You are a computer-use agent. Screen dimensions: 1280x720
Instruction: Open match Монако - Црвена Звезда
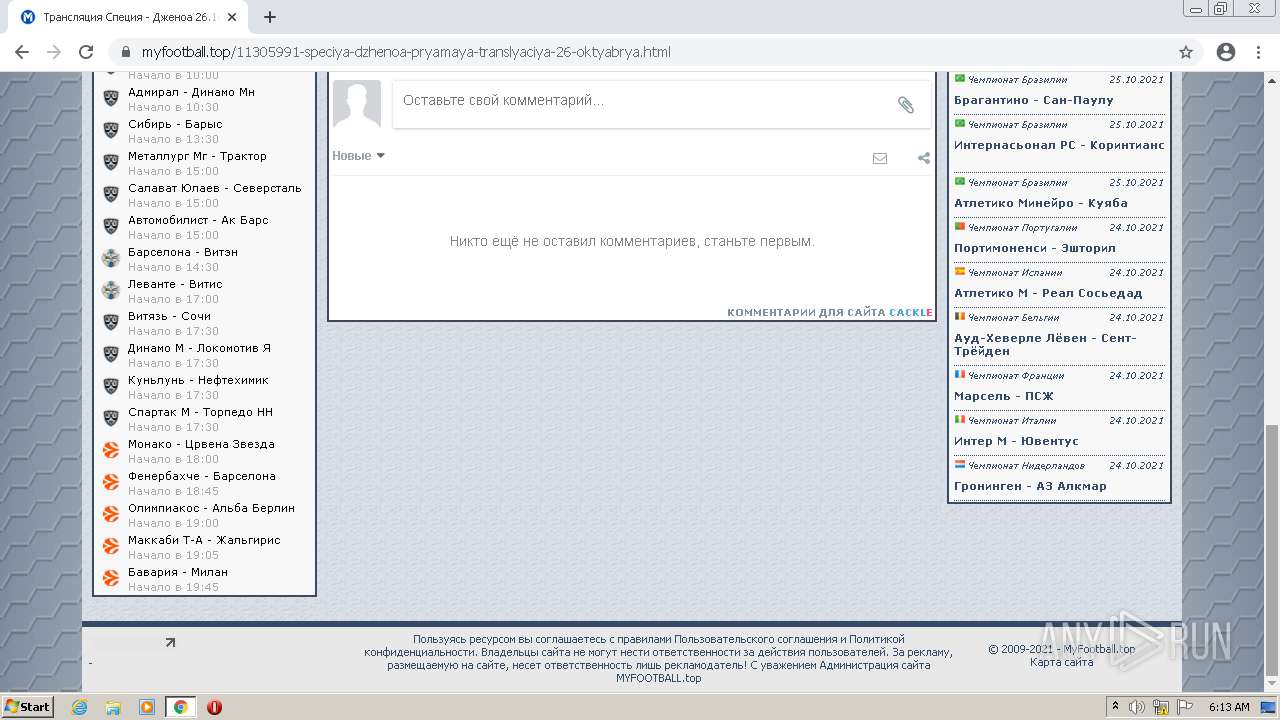201,444
